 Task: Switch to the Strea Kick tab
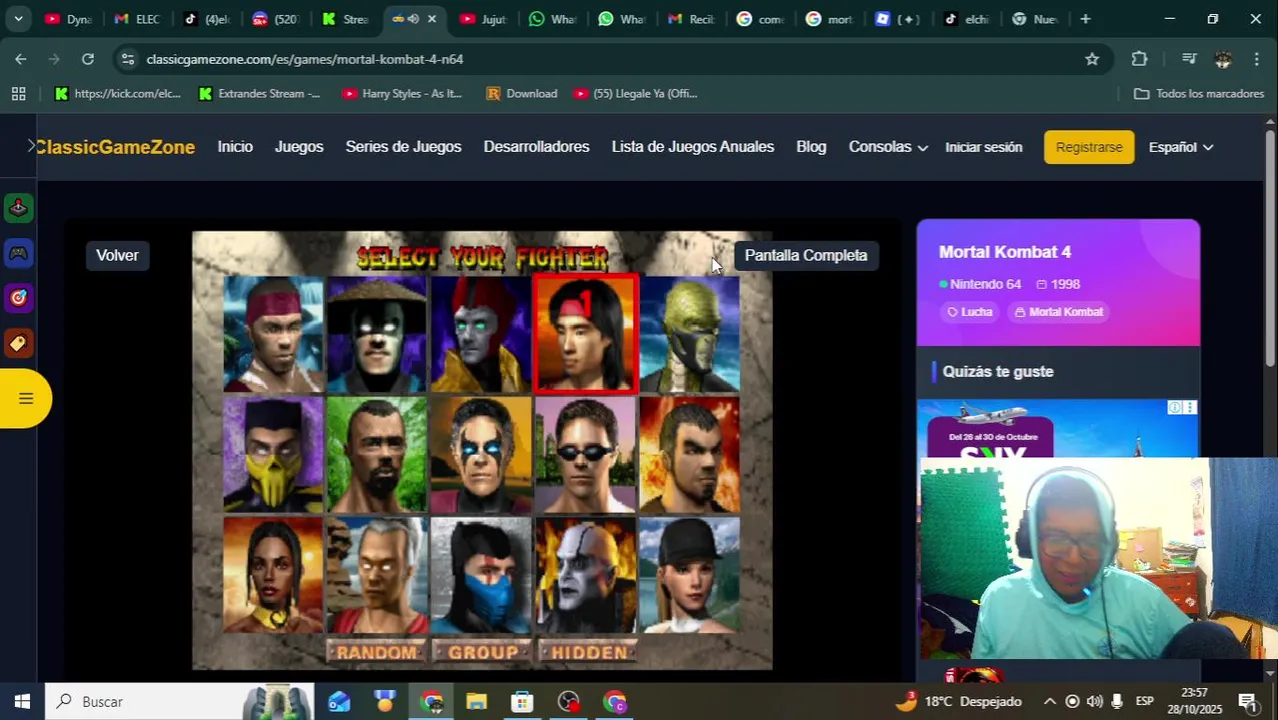tap(345, 19)
